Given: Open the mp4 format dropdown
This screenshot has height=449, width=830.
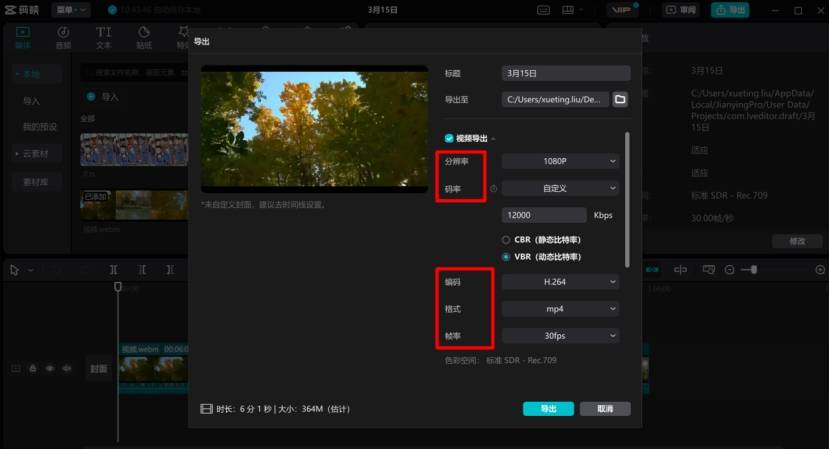Looking at the screenshot, I should pyautogui.click(x=560, y=310).
